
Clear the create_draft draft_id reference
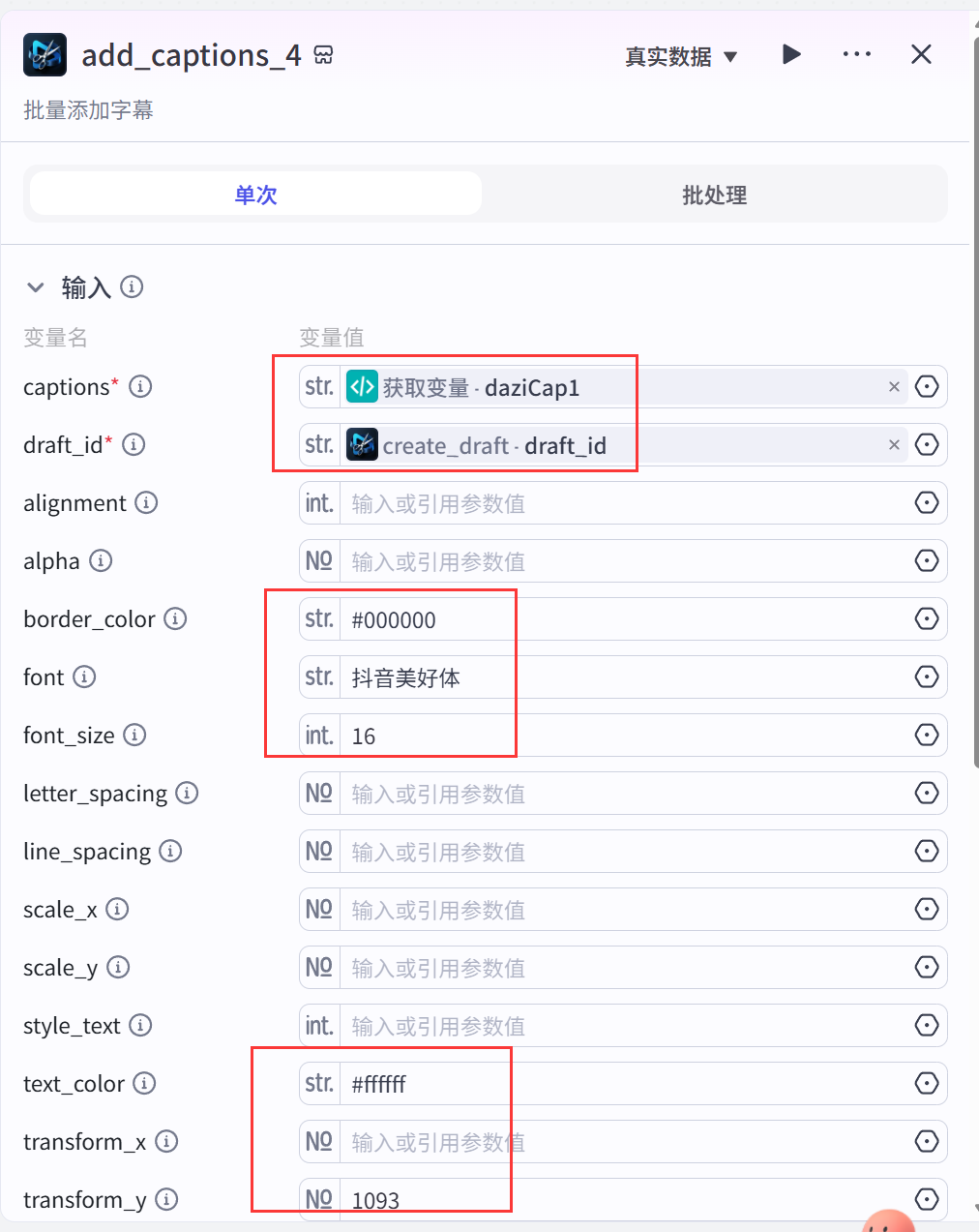coord(894,445)
